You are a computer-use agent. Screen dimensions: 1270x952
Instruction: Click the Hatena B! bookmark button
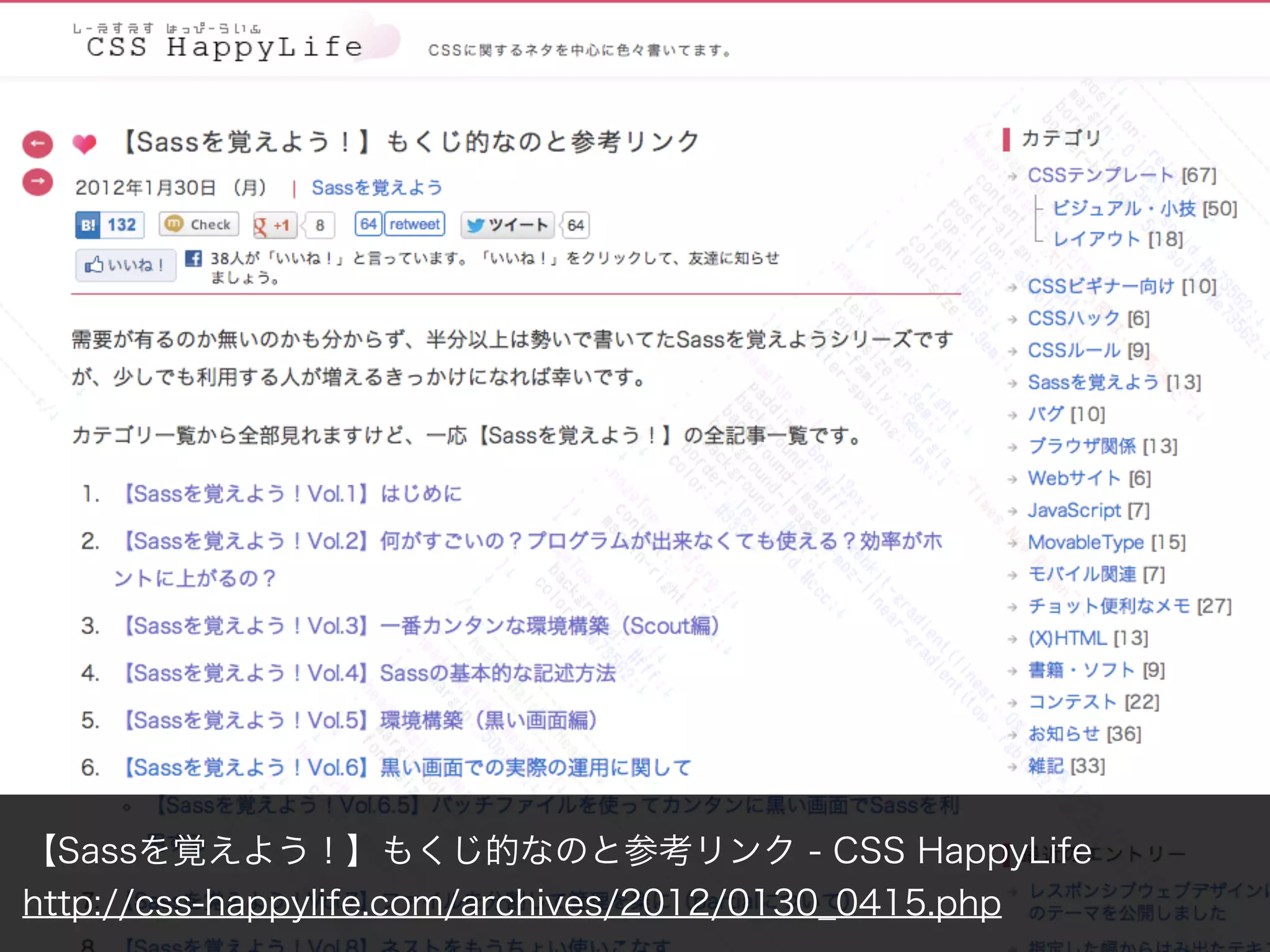[88, 225]
